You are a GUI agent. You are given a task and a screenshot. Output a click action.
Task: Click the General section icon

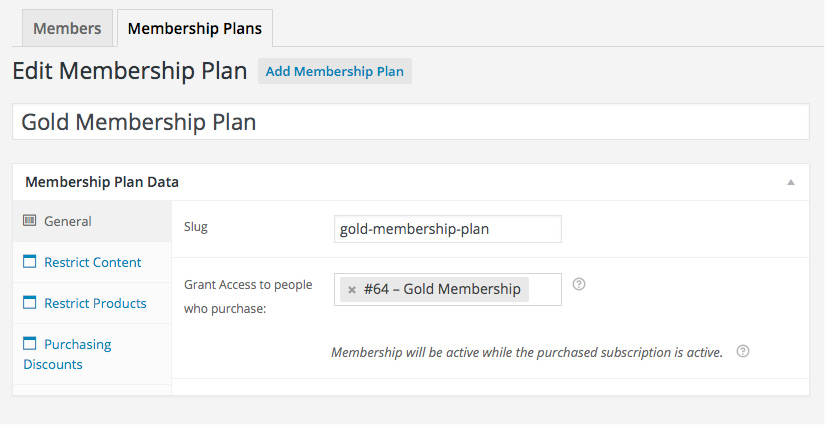tap(29, 220)
